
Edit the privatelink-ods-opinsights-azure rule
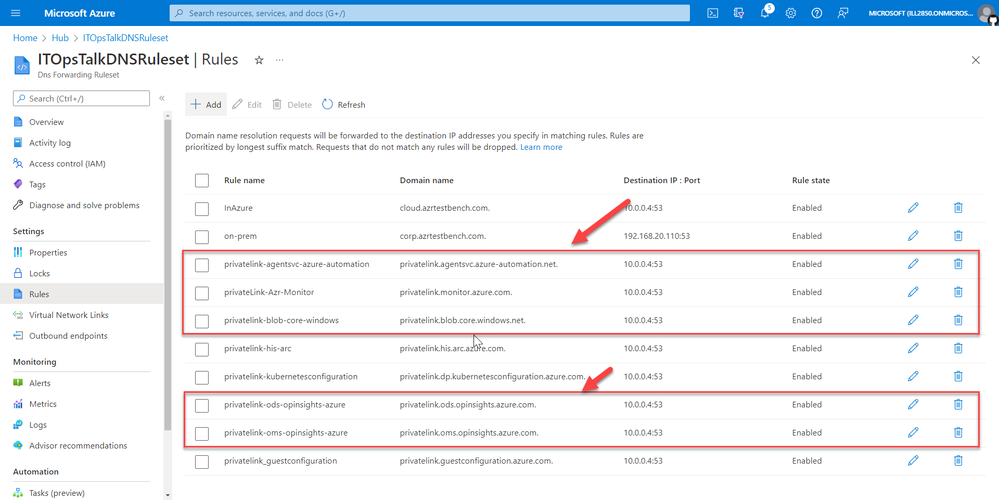click(913, 404)
